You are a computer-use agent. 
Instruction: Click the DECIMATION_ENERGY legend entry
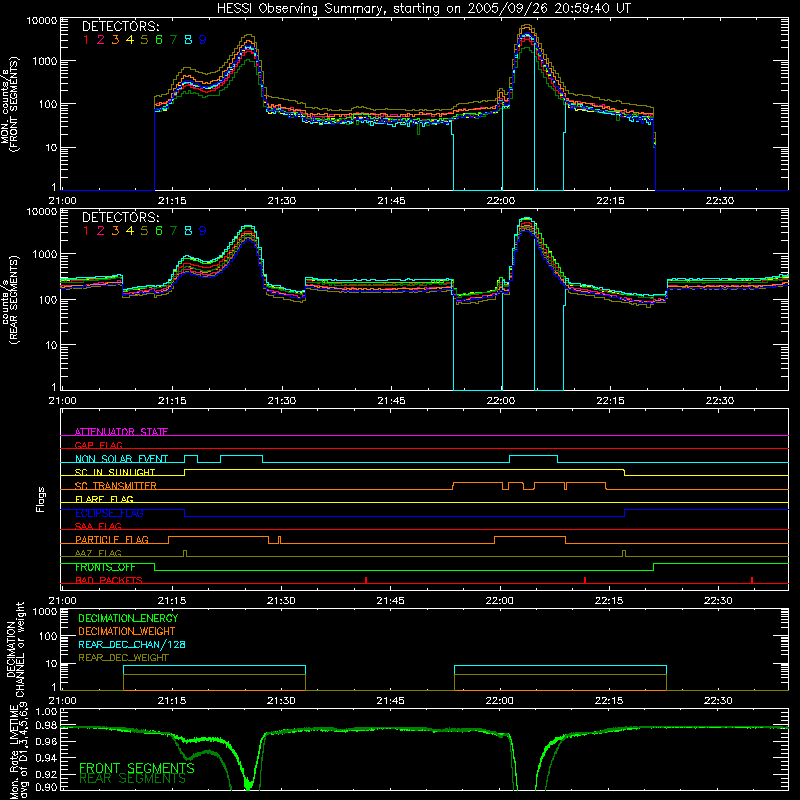[128, 618]
